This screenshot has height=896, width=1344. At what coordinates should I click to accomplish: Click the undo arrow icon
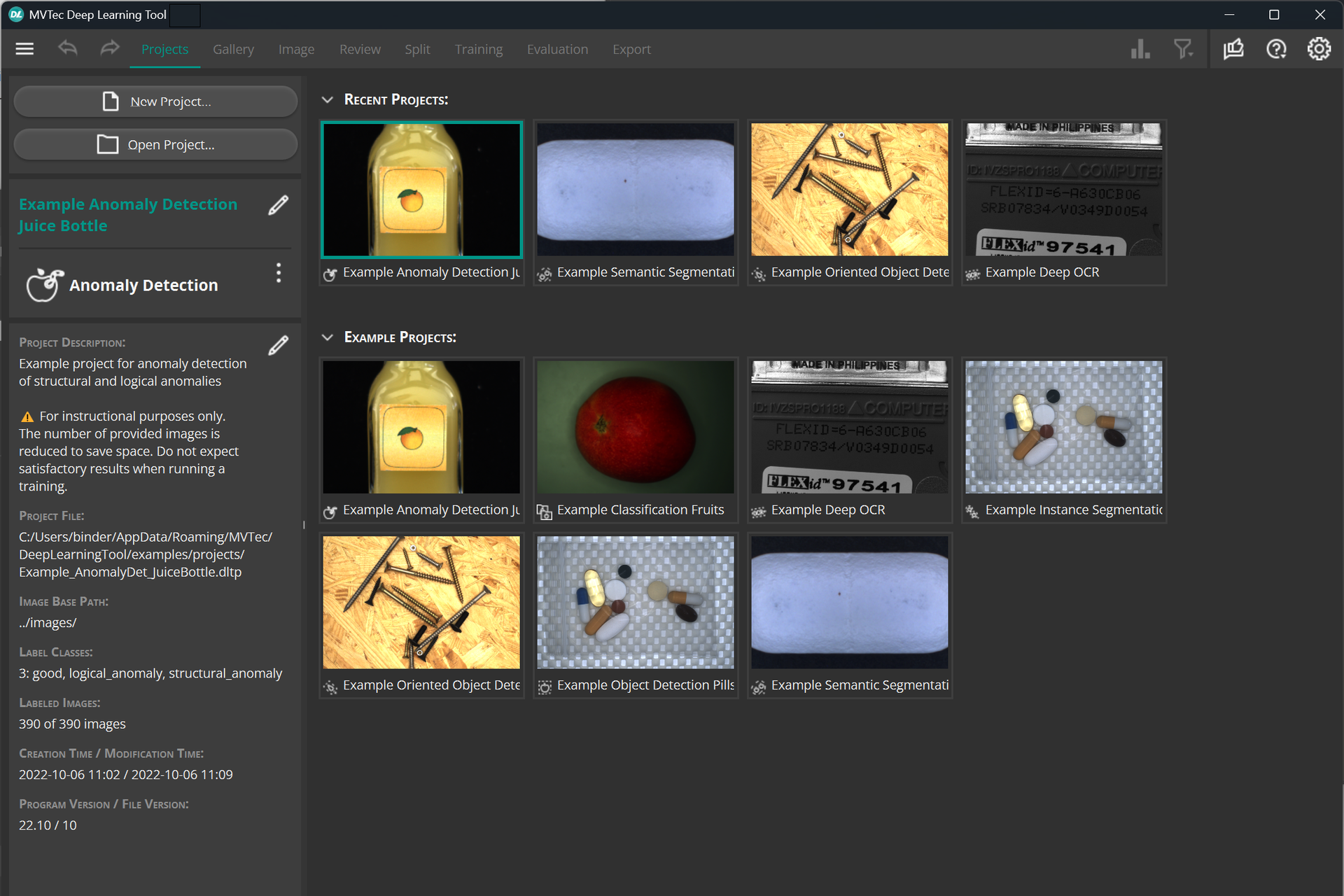pos(67,49)
